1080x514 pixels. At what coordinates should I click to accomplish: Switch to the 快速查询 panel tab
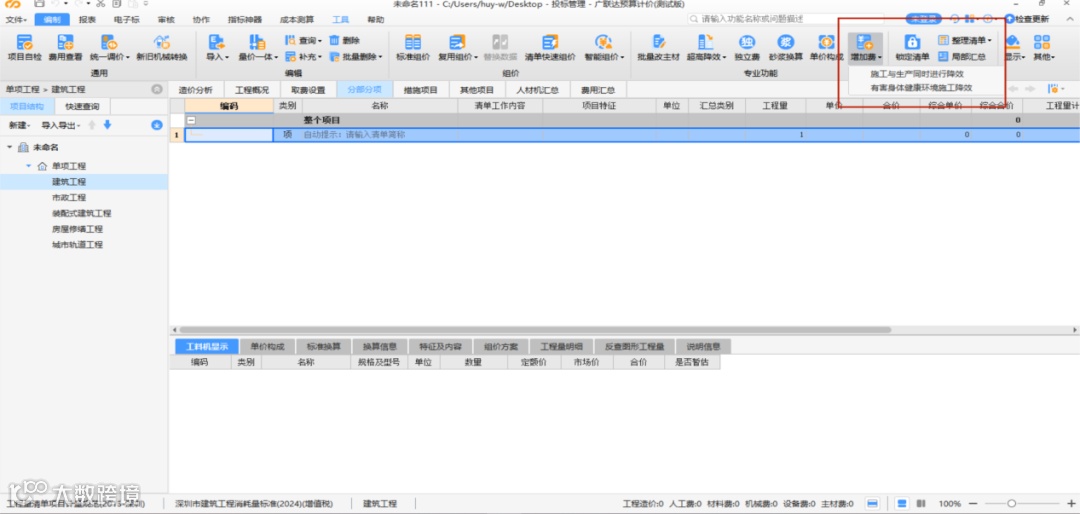point(82,107)
